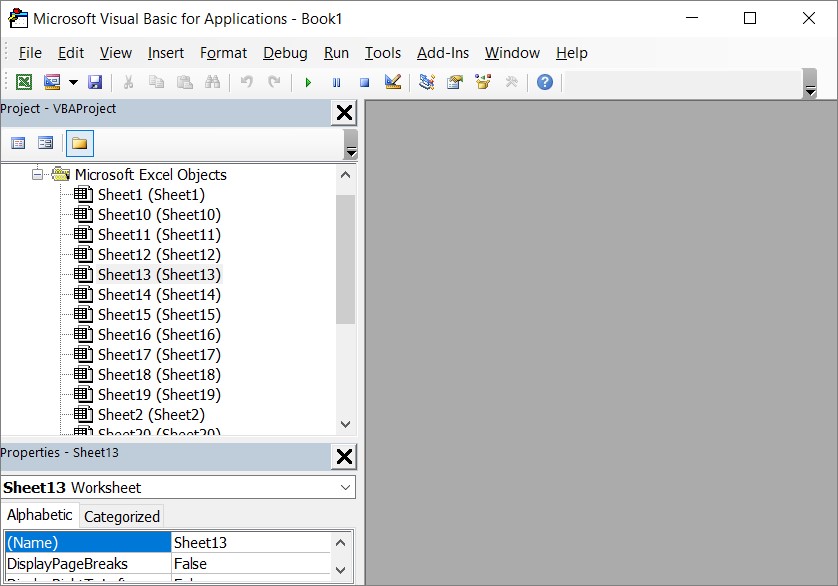The height and width of the screenshot is (586, 838).
Task: Open the Tools menu
Action: point(383,53)
